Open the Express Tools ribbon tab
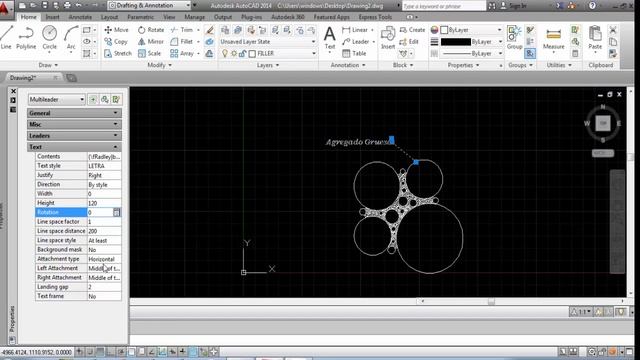640x360 pixels. tap(375, 17)
